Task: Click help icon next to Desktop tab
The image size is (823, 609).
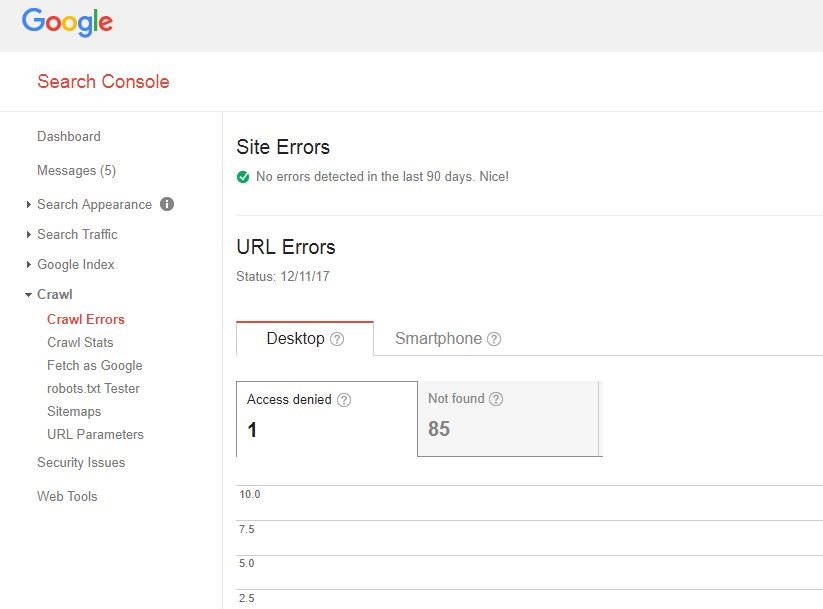Action: (x=337, y=339)
